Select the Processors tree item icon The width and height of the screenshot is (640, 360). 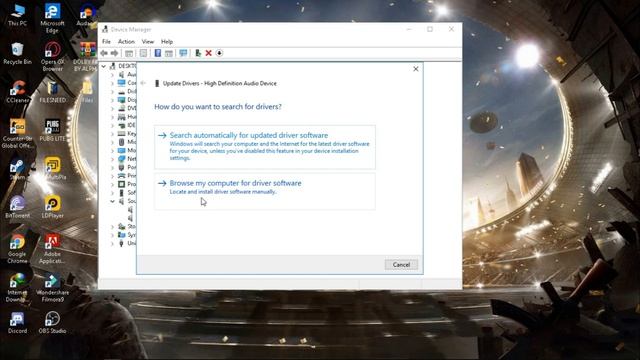(x=121, y=184)
